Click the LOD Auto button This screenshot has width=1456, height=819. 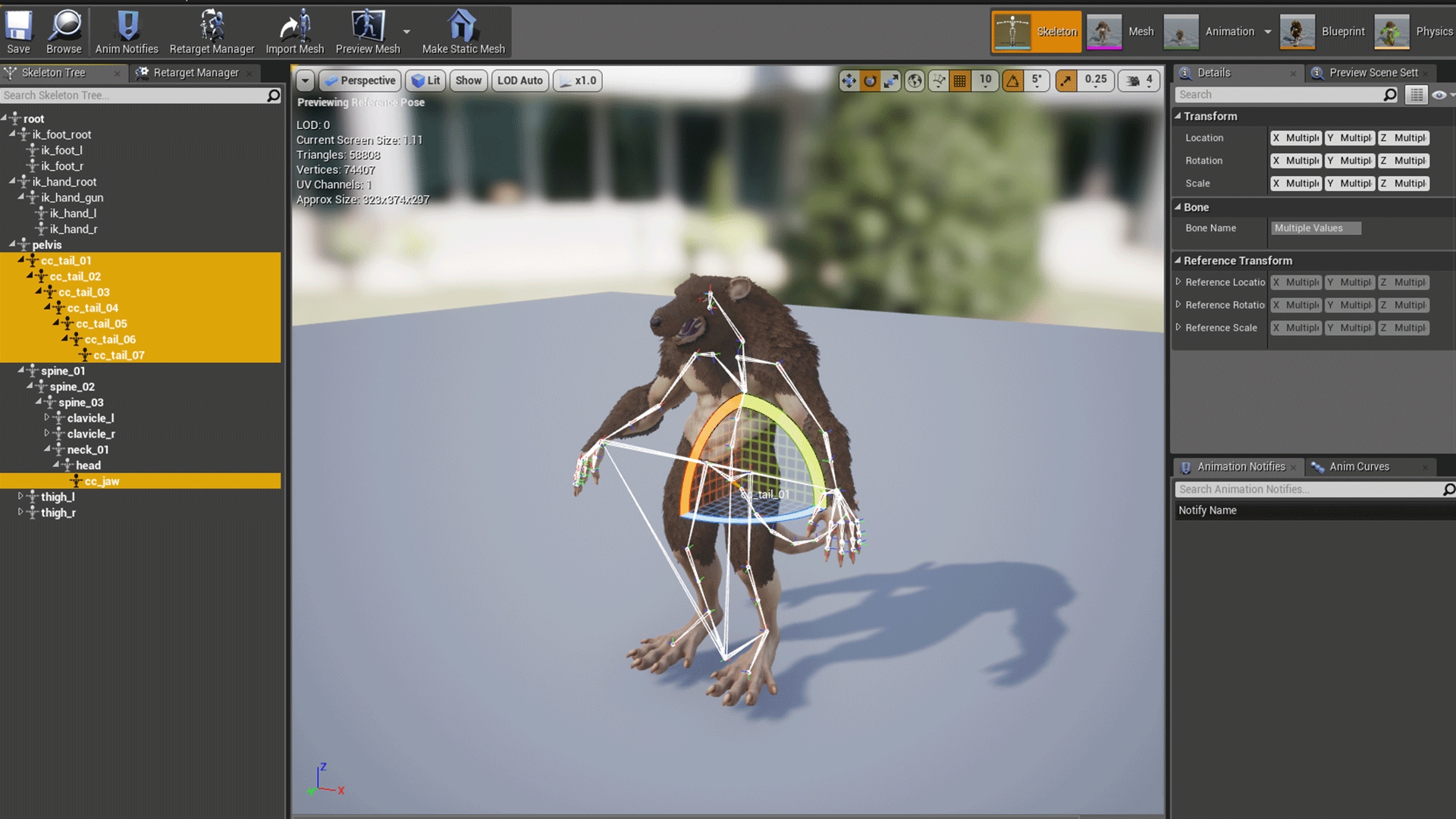tap(519, 80)
